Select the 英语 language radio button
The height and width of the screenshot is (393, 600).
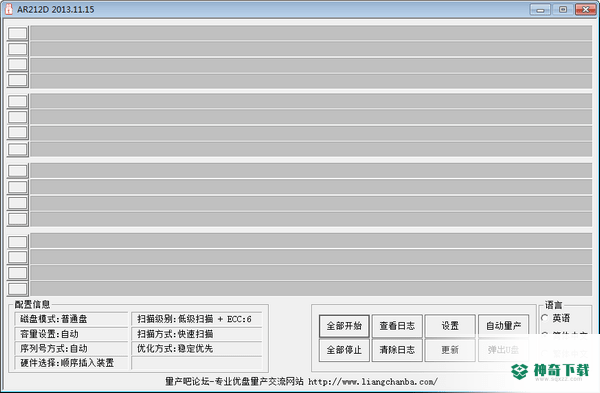pyautogui.click(x=545, y=318)
